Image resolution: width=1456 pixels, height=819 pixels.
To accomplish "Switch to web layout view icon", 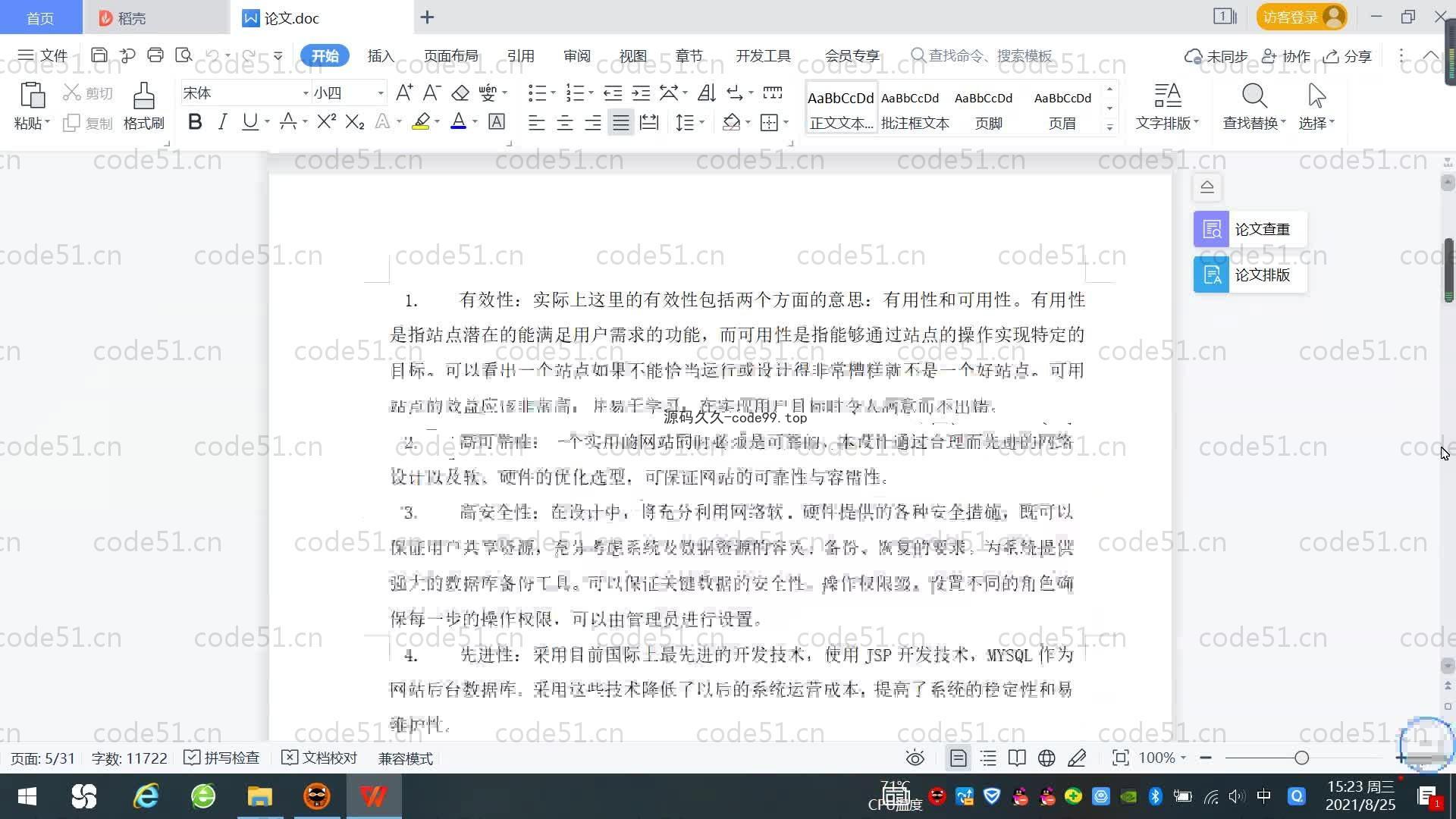I will point(1046,758).
